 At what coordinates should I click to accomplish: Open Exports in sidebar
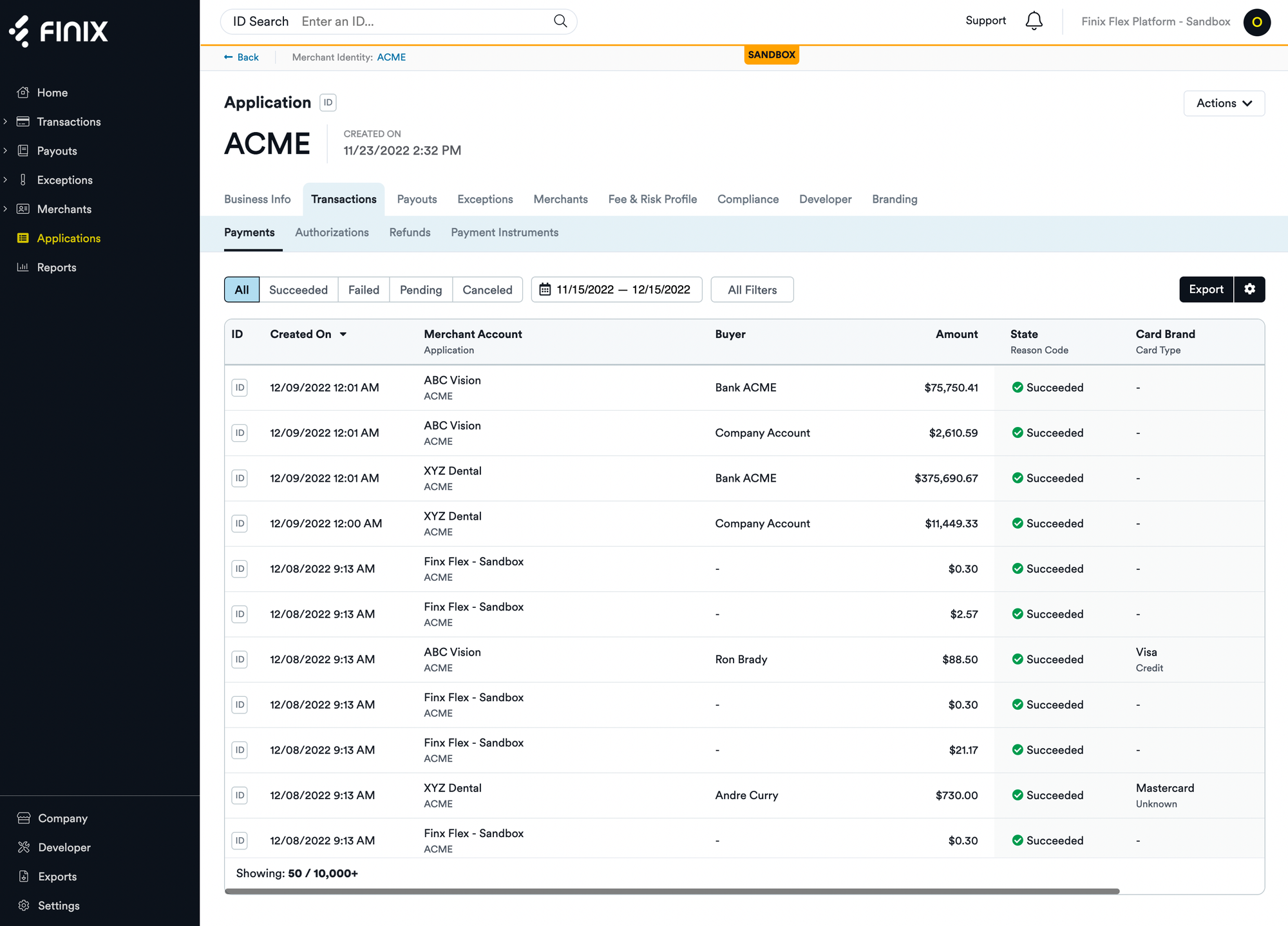pos(57,876)
